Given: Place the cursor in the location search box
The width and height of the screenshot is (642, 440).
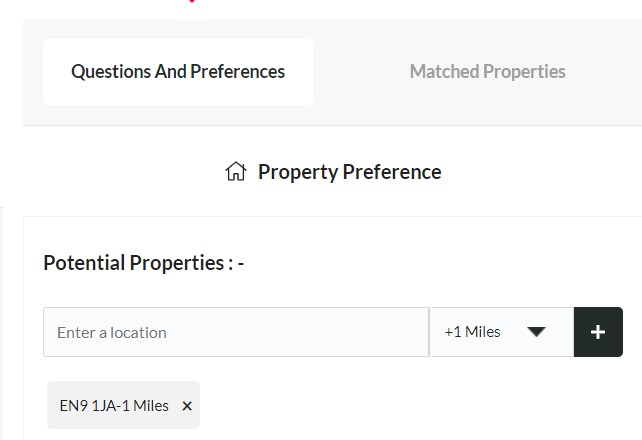Looking at the screenshot, I should [236, 332].
